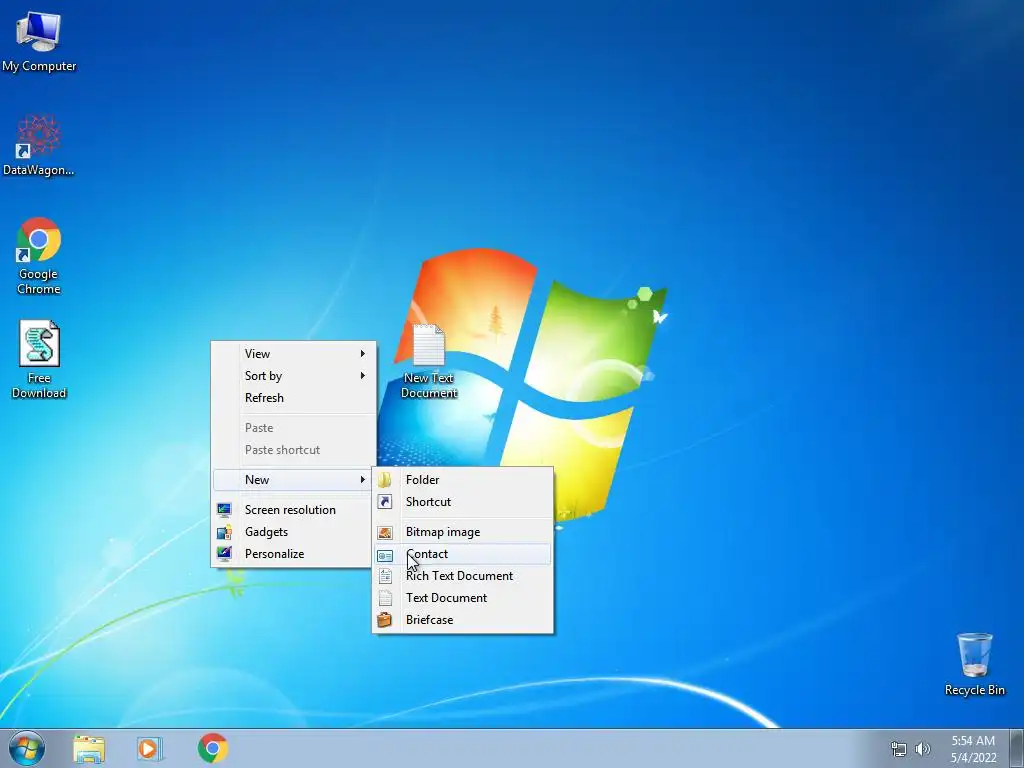
Task: Open the taskbar clock showing 5:54 AM
Action: point(973,749)
